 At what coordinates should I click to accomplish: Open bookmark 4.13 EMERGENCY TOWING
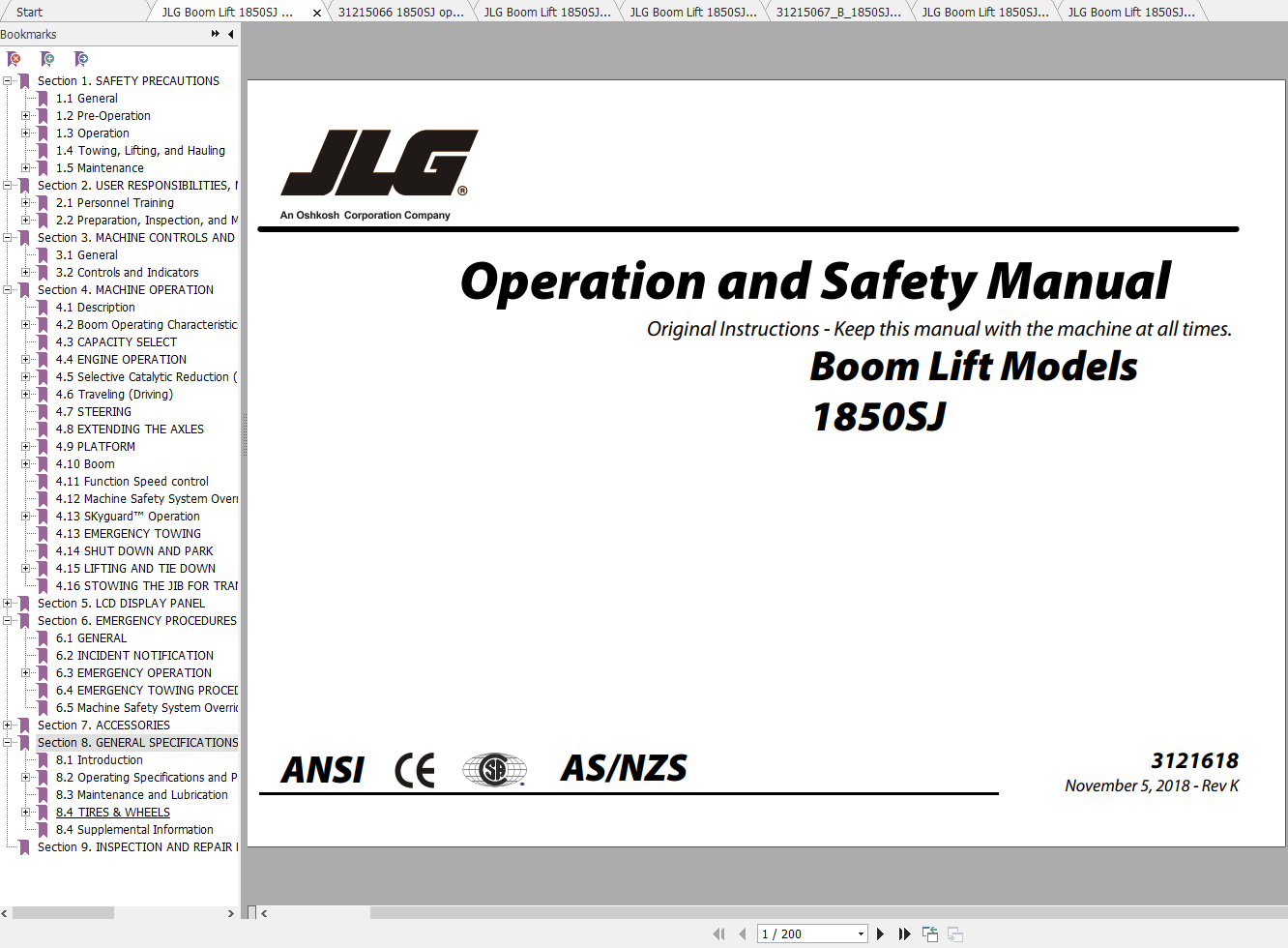coord(129,534)
